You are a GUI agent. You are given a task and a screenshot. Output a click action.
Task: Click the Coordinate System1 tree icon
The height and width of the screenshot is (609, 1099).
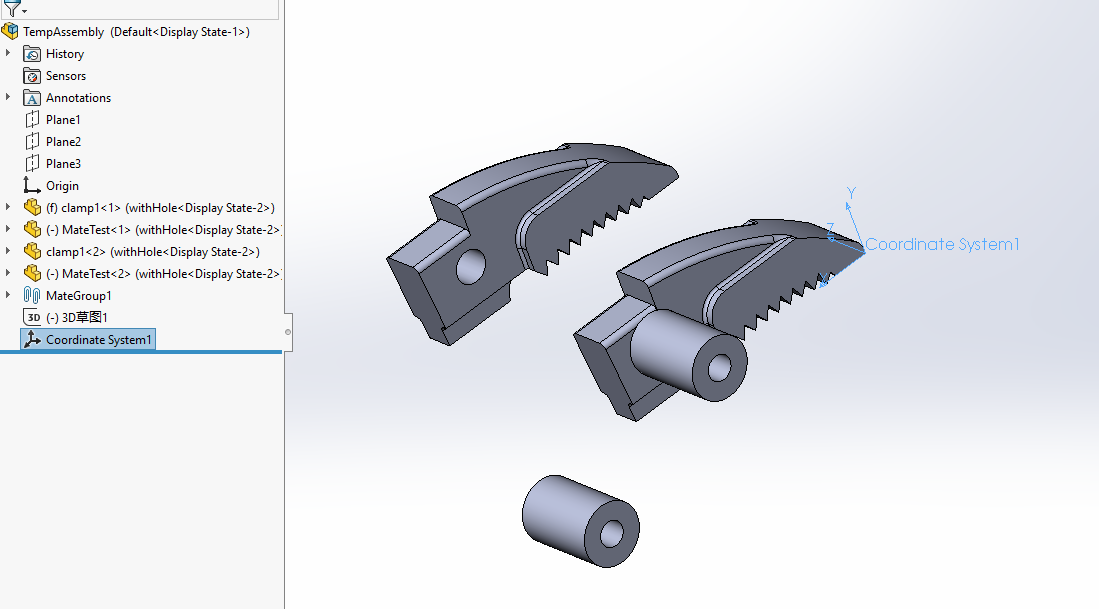[x=32, y=339]
